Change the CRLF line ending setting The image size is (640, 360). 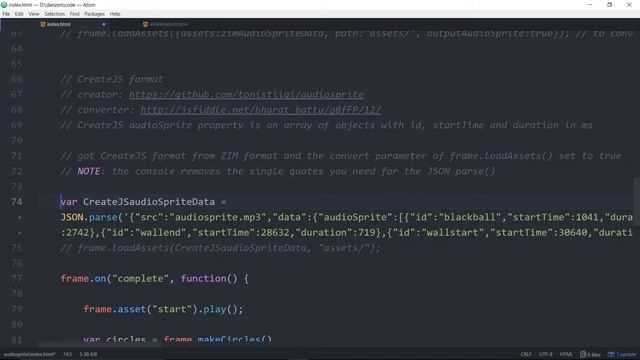[526, 354]
